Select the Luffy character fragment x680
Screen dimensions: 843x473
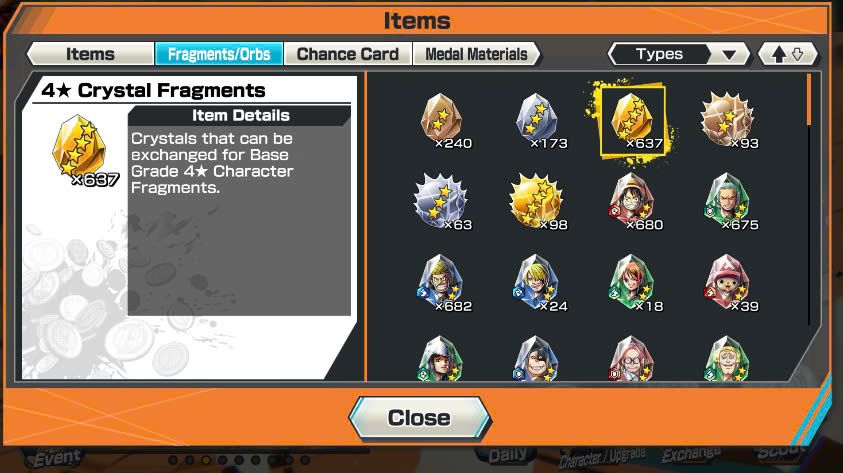click(x=632, y=201)
